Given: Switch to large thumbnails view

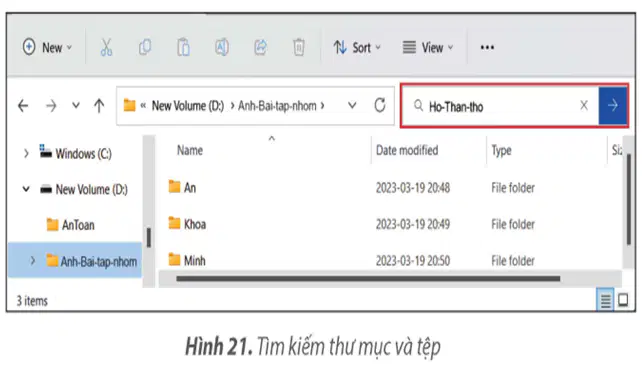Looking at the screenshot, I should pyautogui.click(x=623, y=300).
